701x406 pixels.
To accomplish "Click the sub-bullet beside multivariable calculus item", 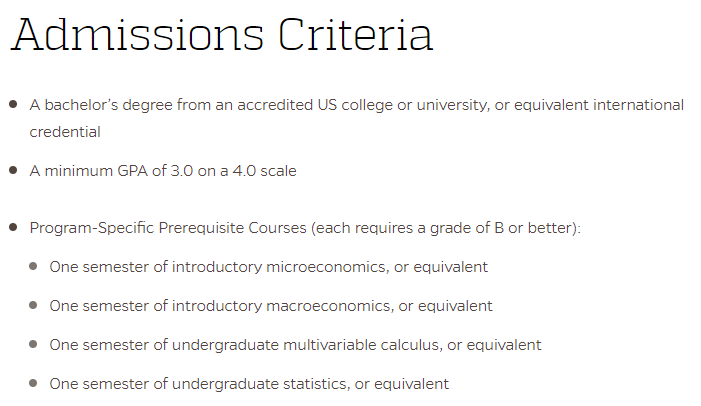I will click(33, 344).
